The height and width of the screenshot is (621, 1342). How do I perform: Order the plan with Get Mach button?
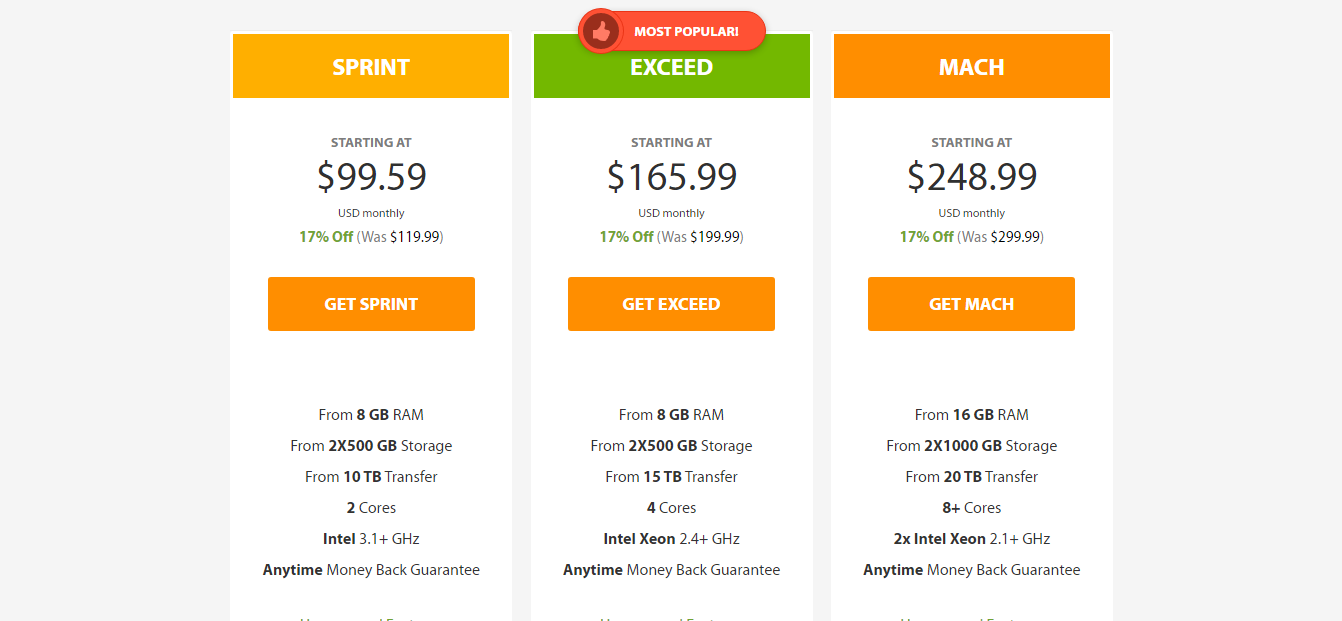click(971, 304)
